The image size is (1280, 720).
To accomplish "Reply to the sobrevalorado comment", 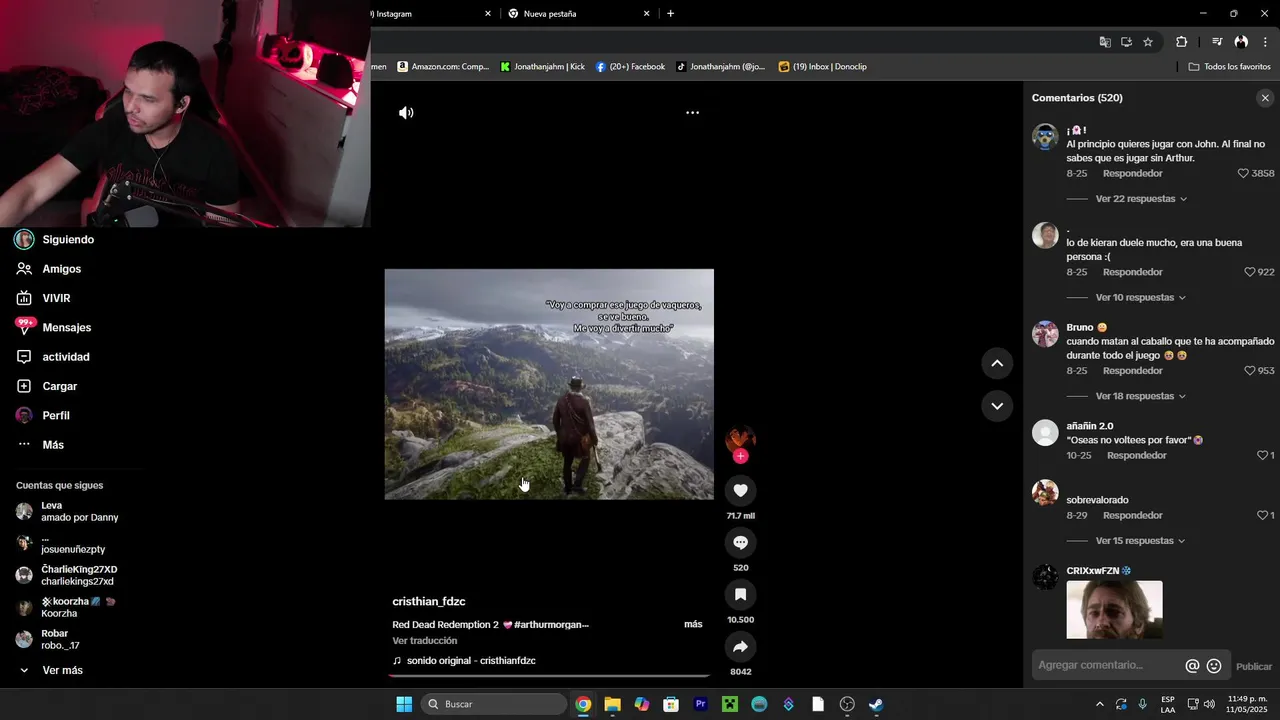I will 1132,515.
